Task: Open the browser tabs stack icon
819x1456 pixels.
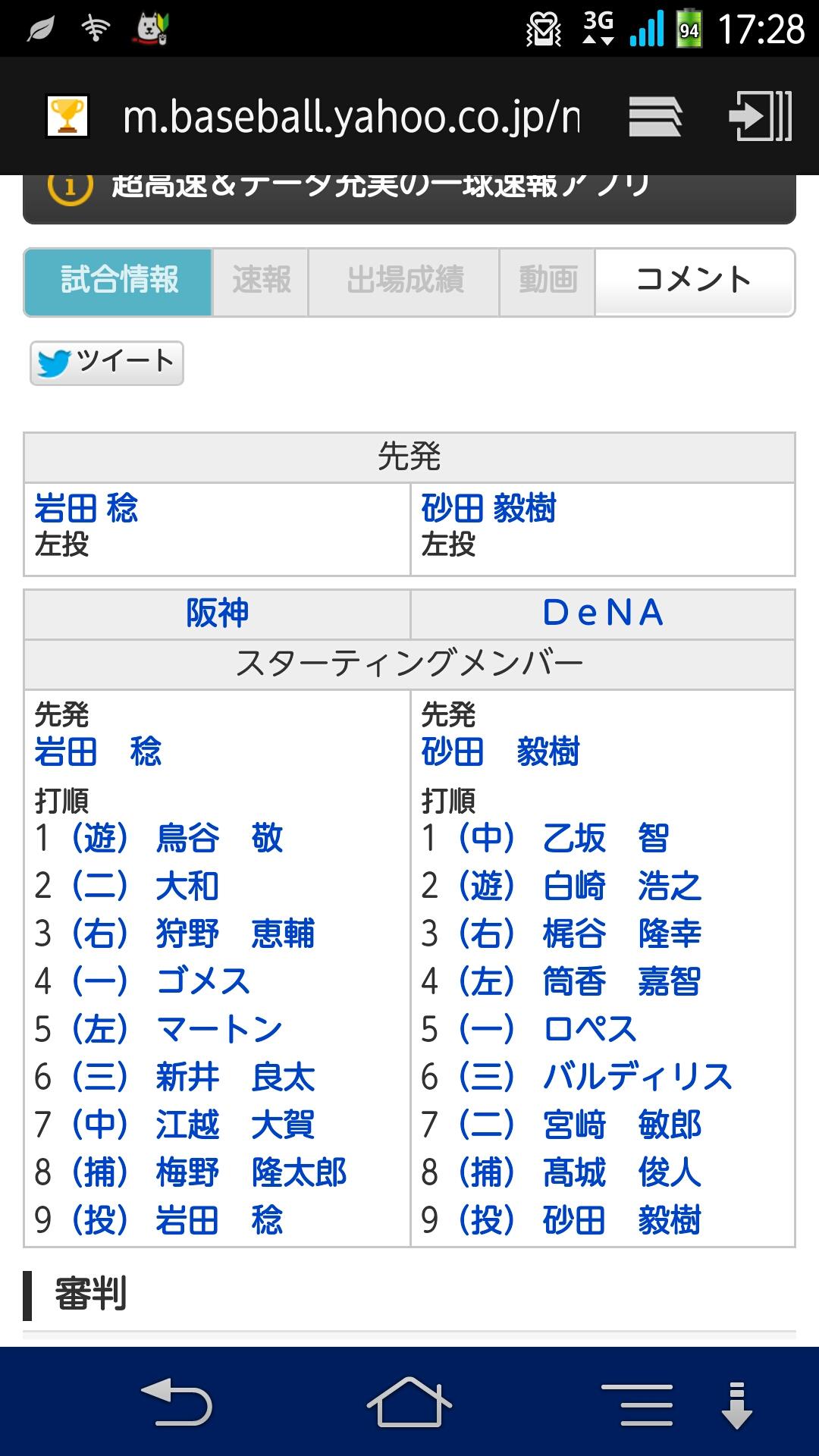Action: coord(656,117)
